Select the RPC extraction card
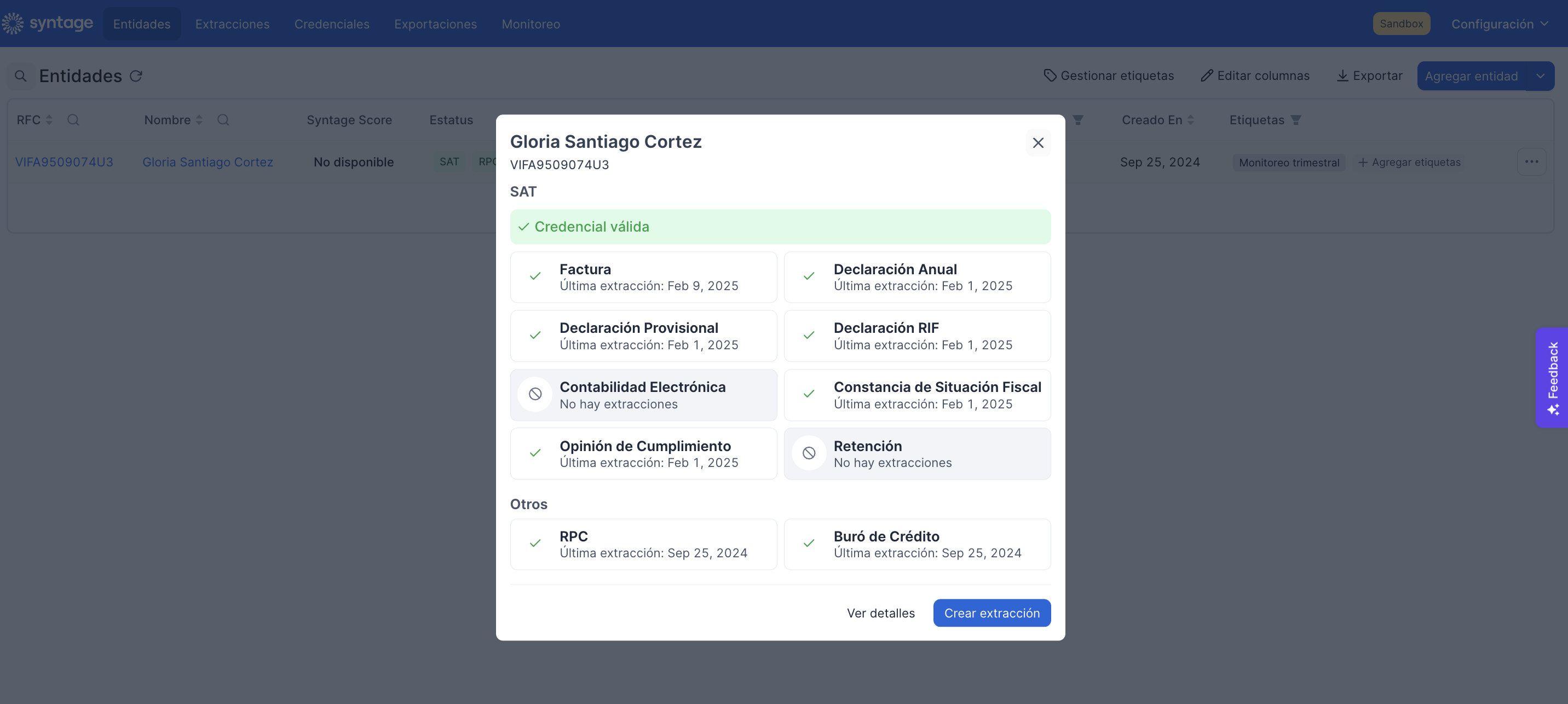This screenshot has width=1568, height=704. point(643,544)
